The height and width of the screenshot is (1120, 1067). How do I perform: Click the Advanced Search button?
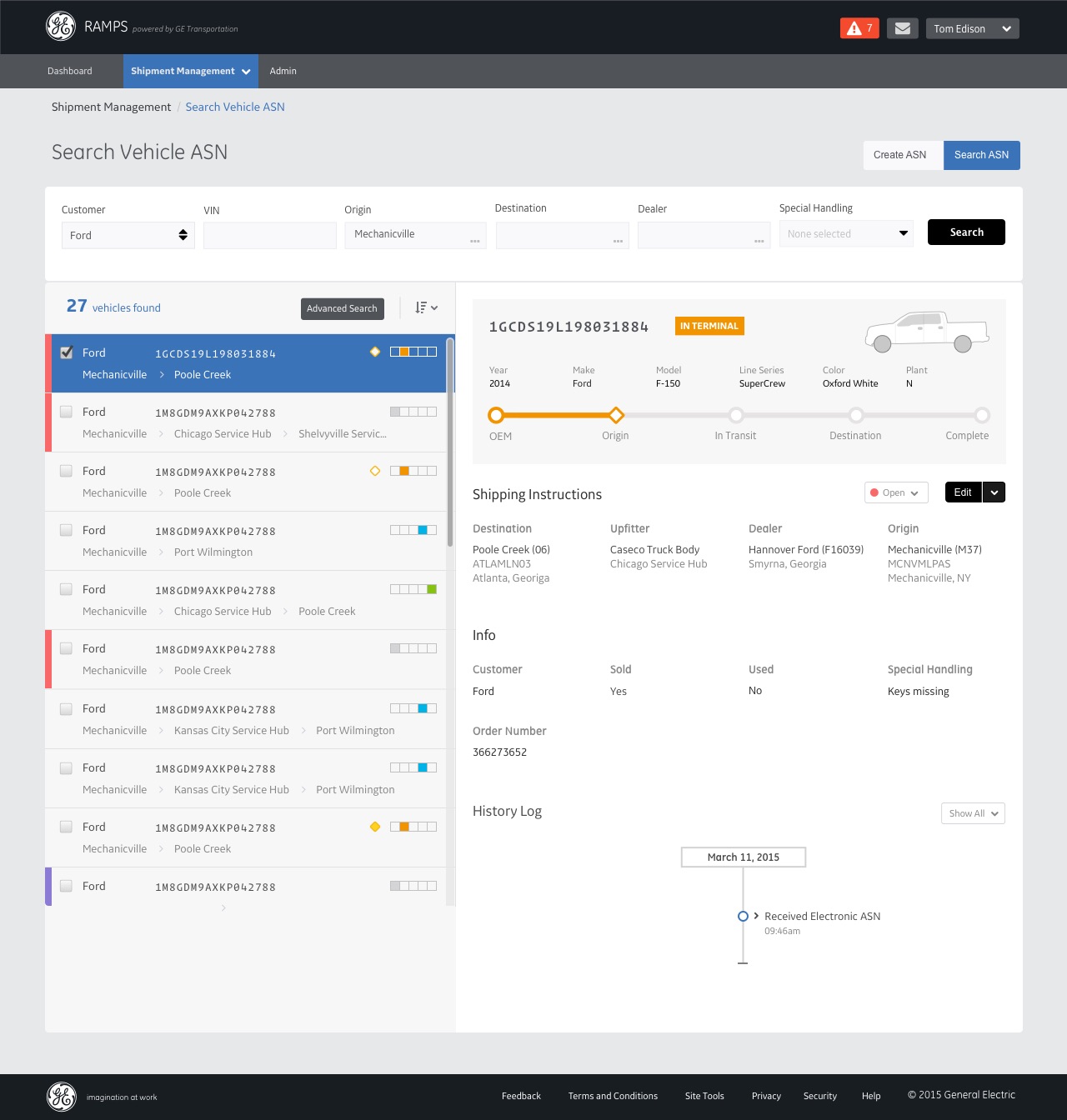[x=342, y=308]
